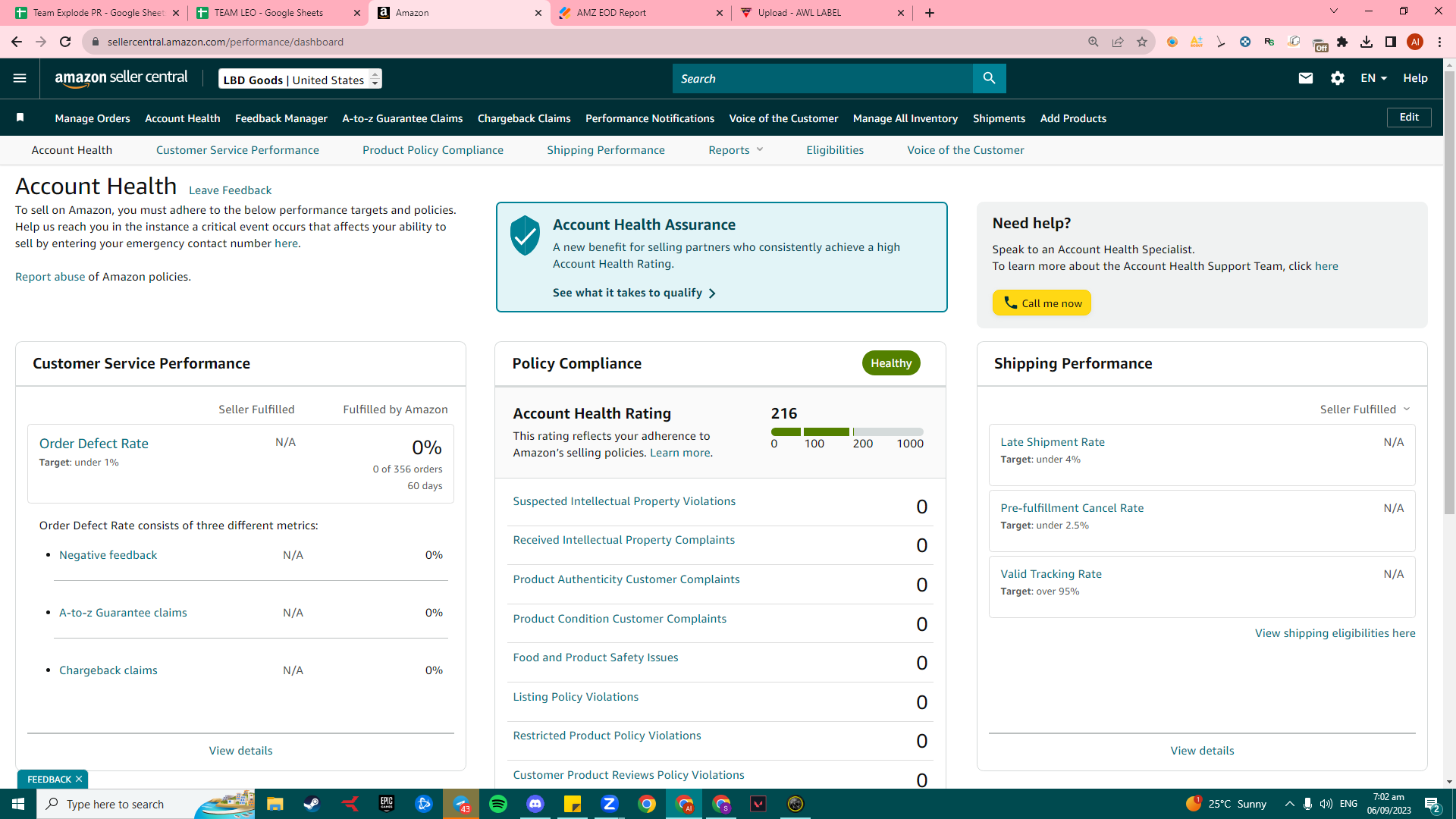The width and height of the screenshot is (1456, 819).
Task: Click the Edit navigation button
Action: 1409,117
